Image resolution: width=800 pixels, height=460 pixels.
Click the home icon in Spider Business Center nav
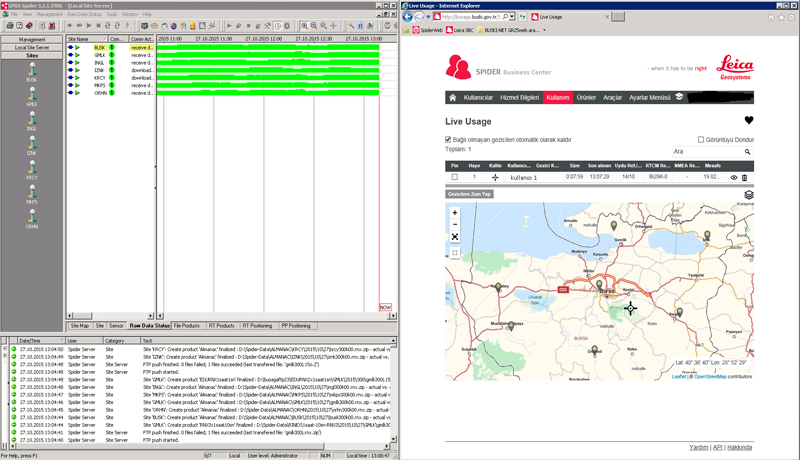click(453, 97)
